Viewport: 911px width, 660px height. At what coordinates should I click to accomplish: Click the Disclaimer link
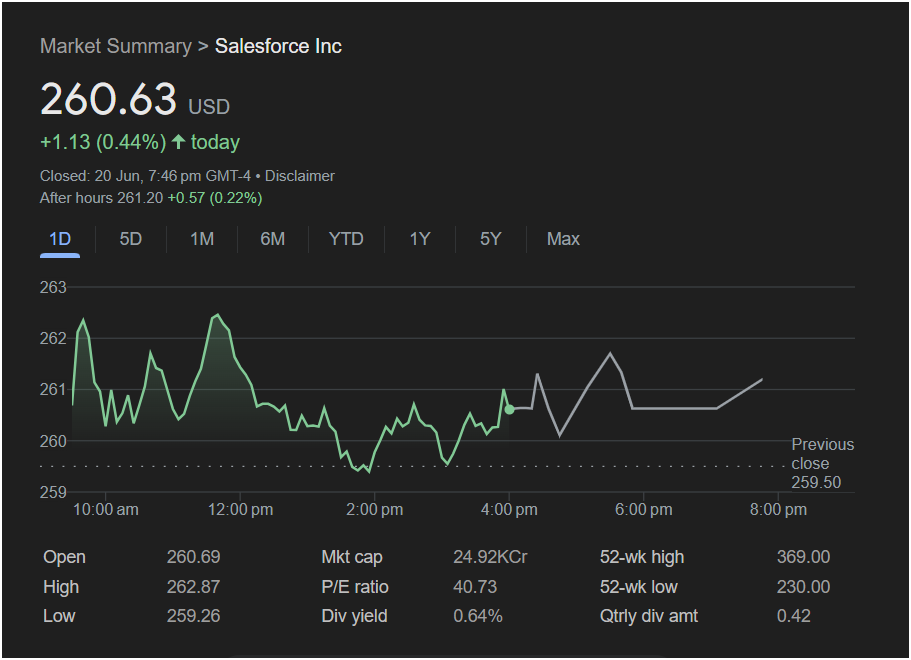300,176
